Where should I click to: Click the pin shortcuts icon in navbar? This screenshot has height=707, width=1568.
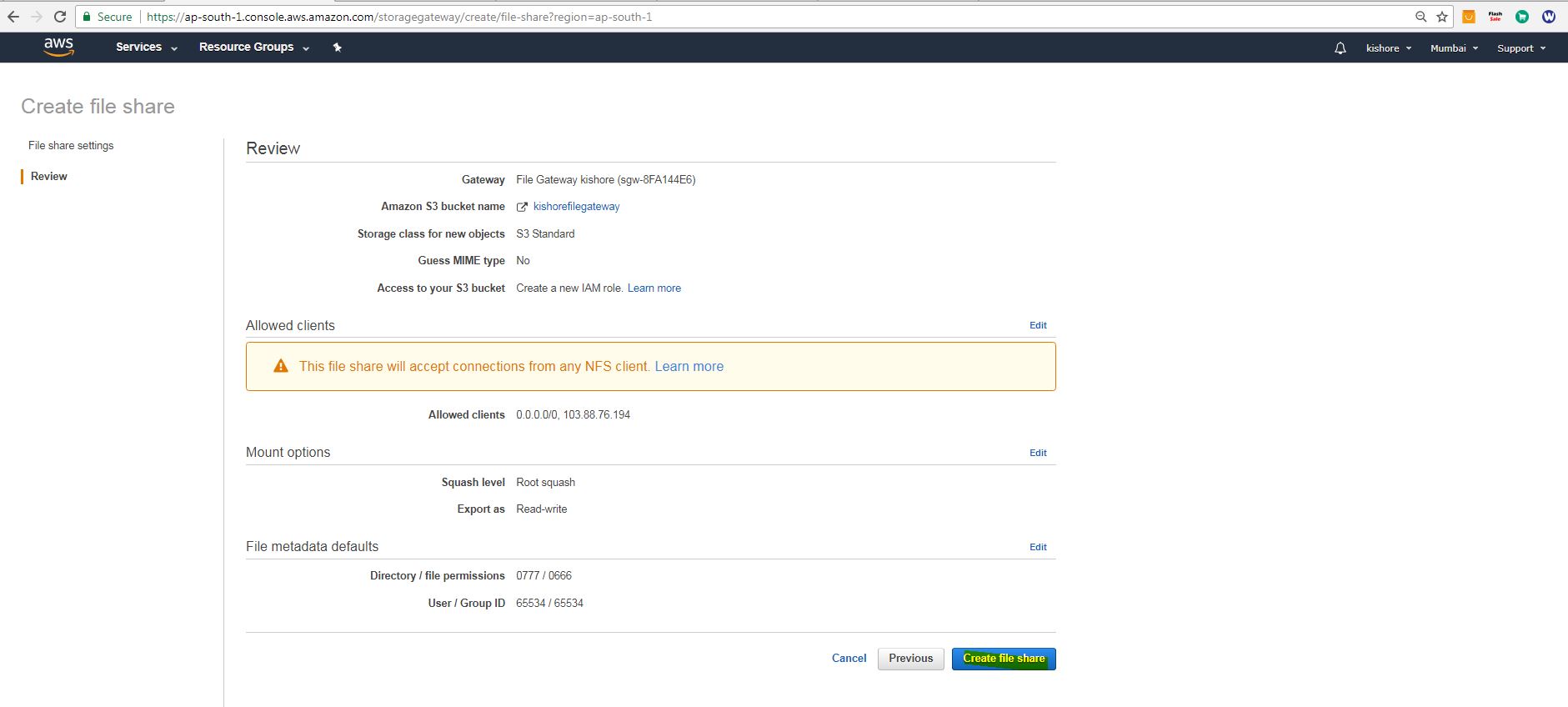tap(337, 48)
